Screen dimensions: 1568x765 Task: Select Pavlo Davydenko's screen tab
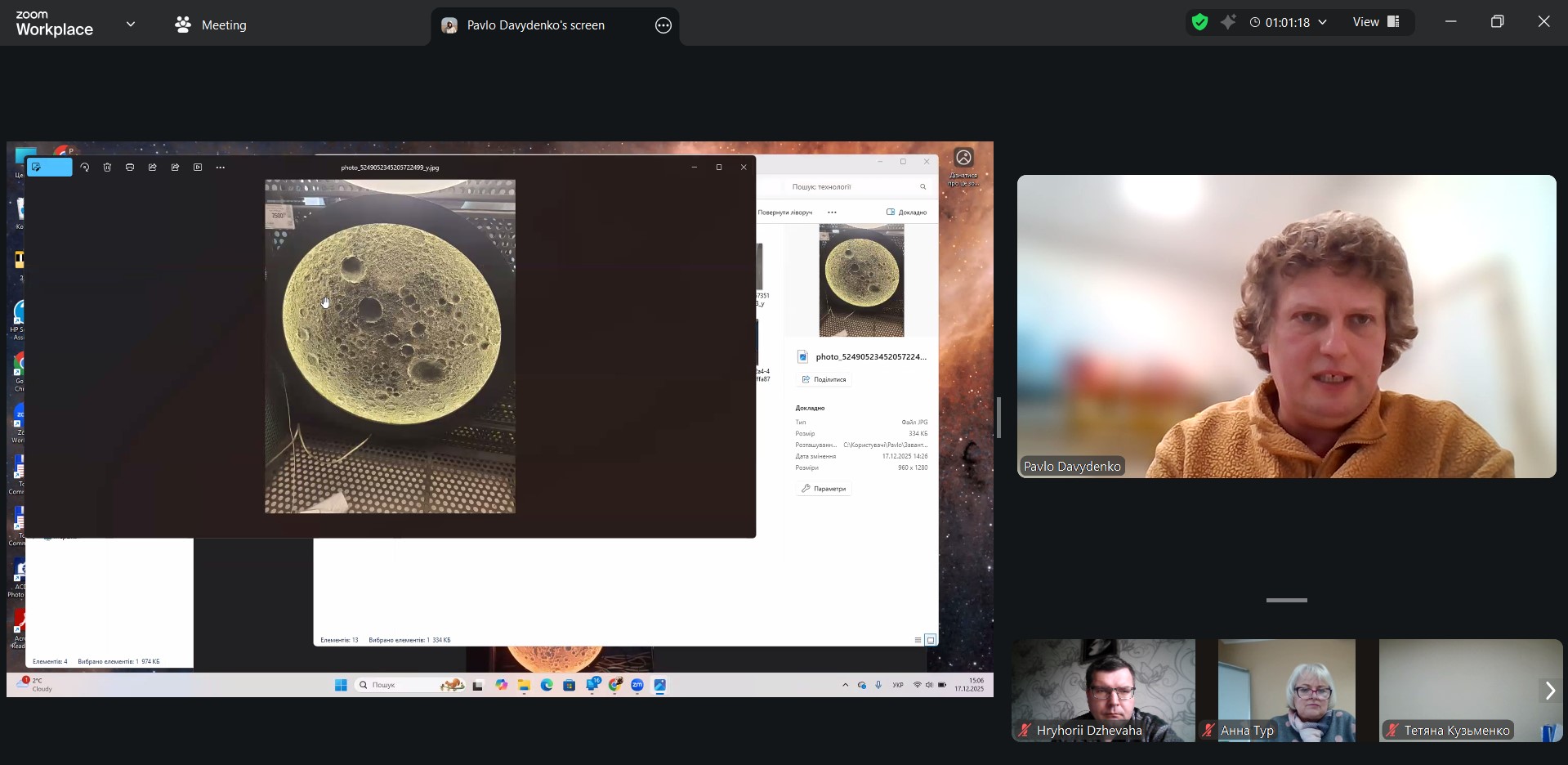[x=535, y=25]
